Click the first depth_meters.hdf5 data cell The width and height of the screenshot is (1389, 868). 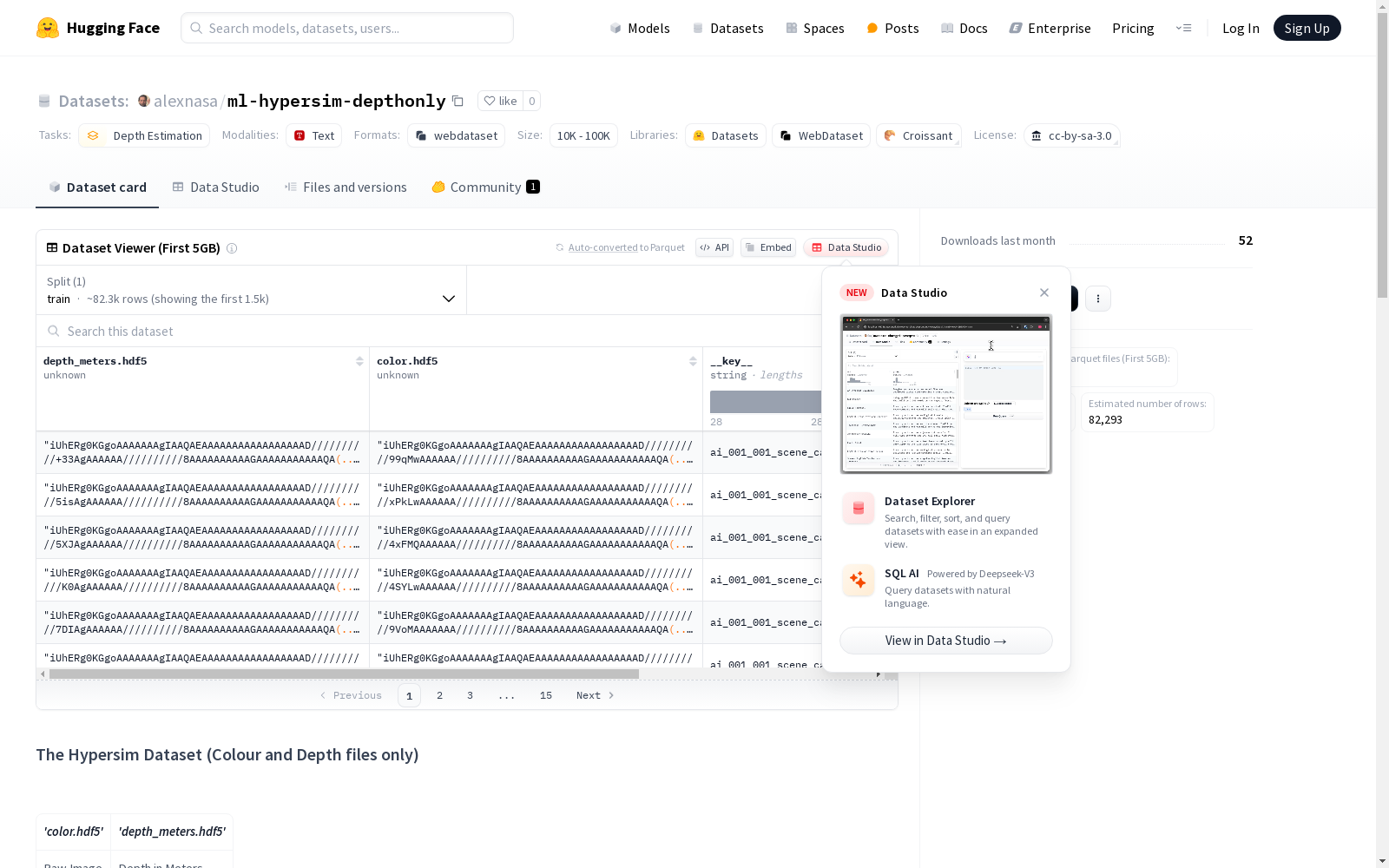click(x=202, y=452)
